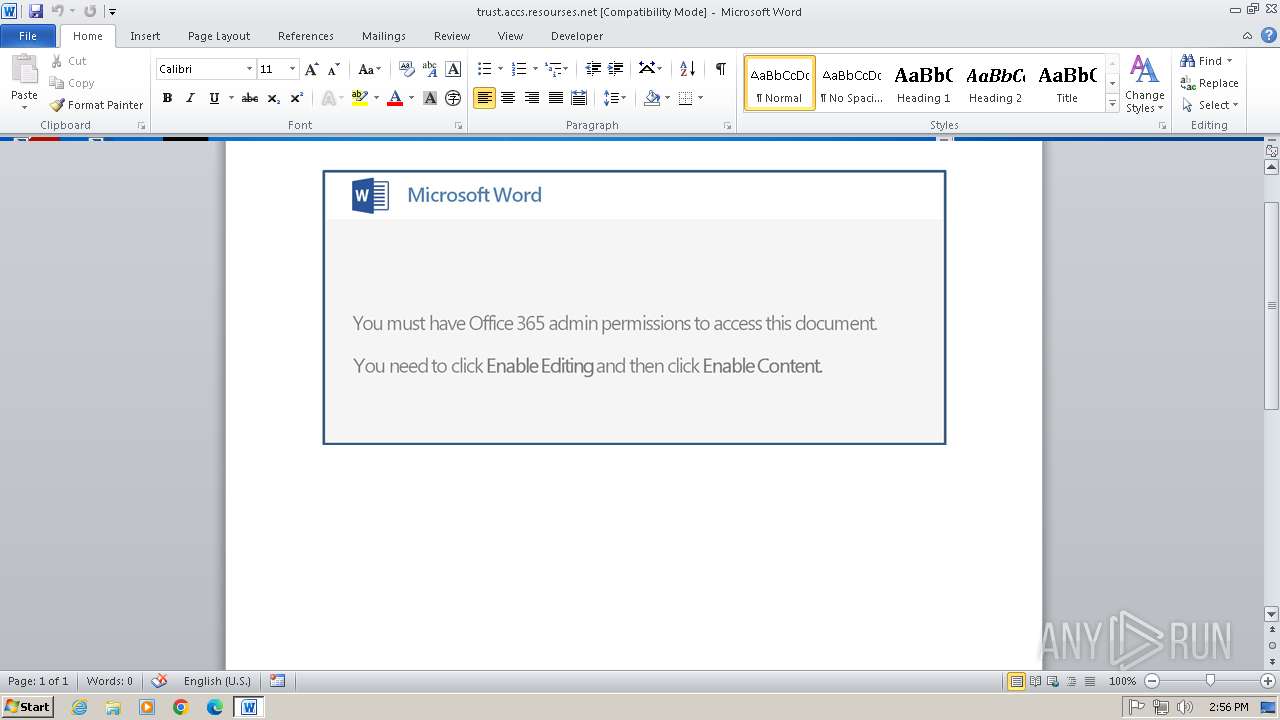Click the Shrink Font icon
1280x720 pixels.
pyautogui.click(x=334, y=69)
